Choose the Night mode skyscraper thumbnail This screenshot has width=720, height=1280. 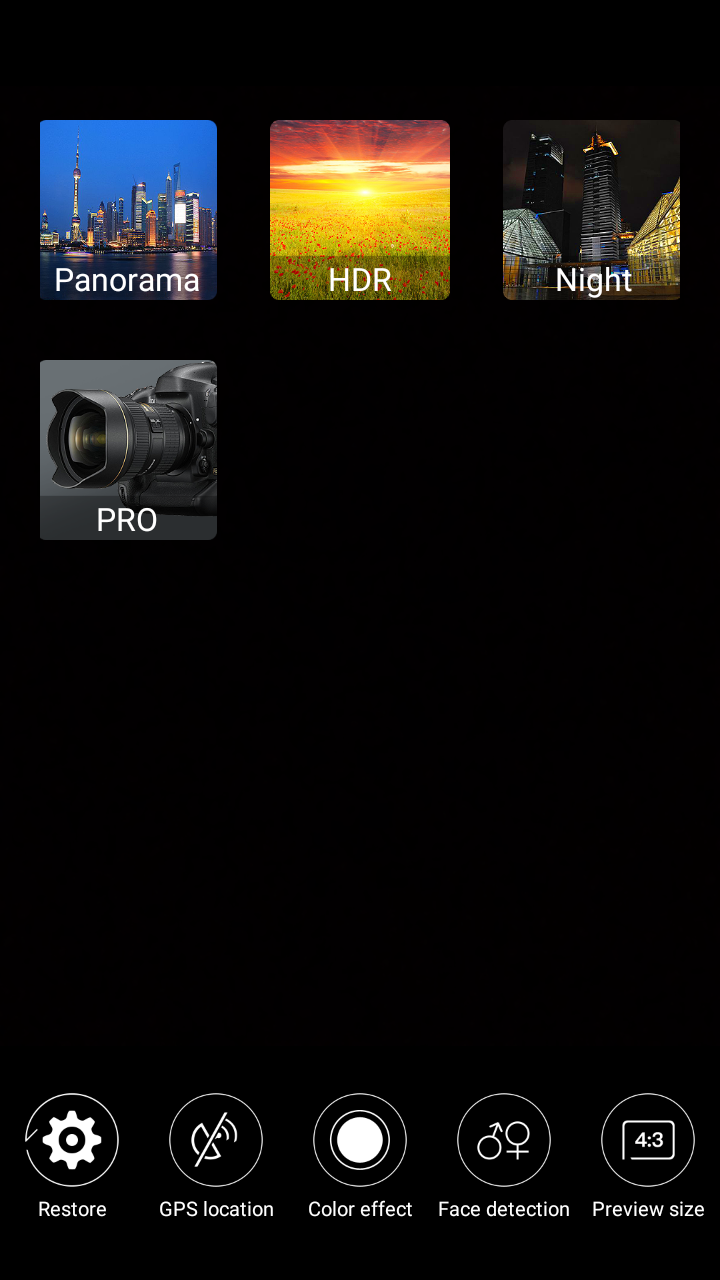coord(592,210)
